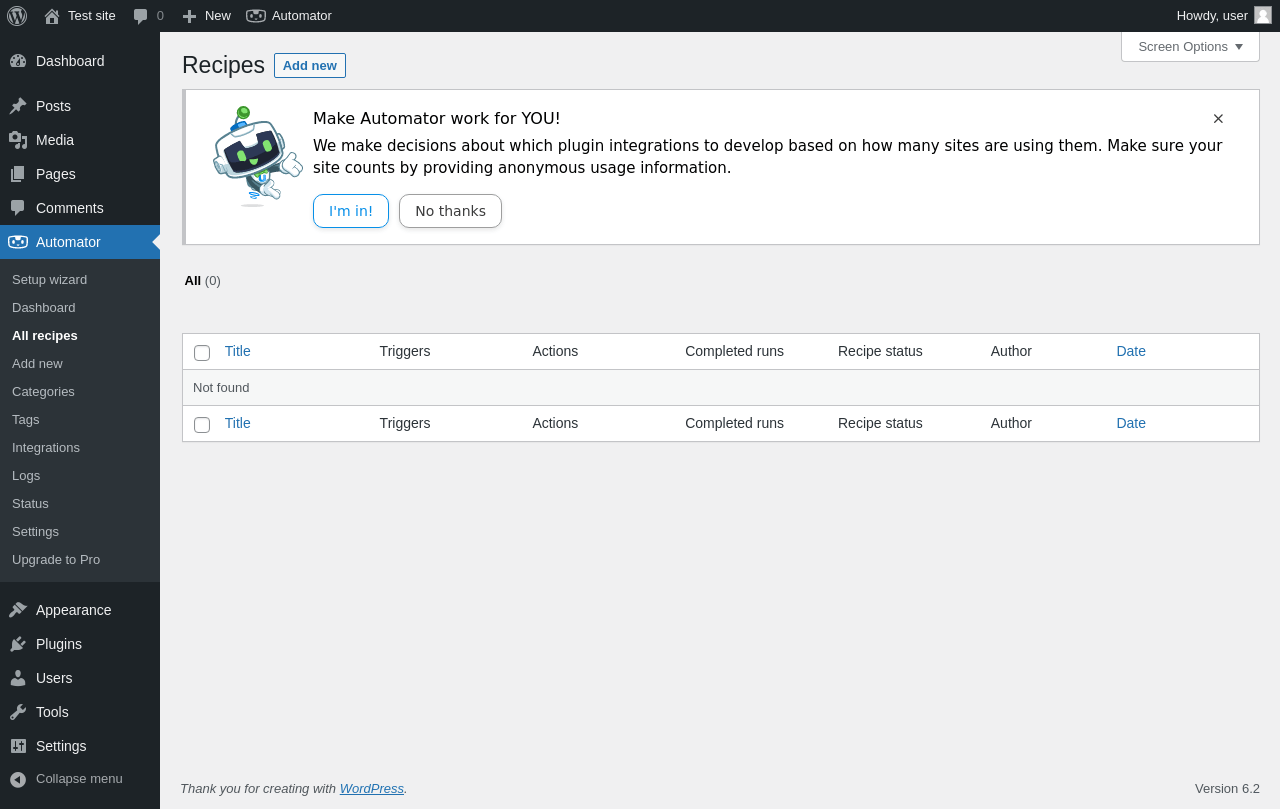Viewport: 1280px width, 809px height.
Task: Click the WordPress logo icon
Action: (x=17, y=16)
